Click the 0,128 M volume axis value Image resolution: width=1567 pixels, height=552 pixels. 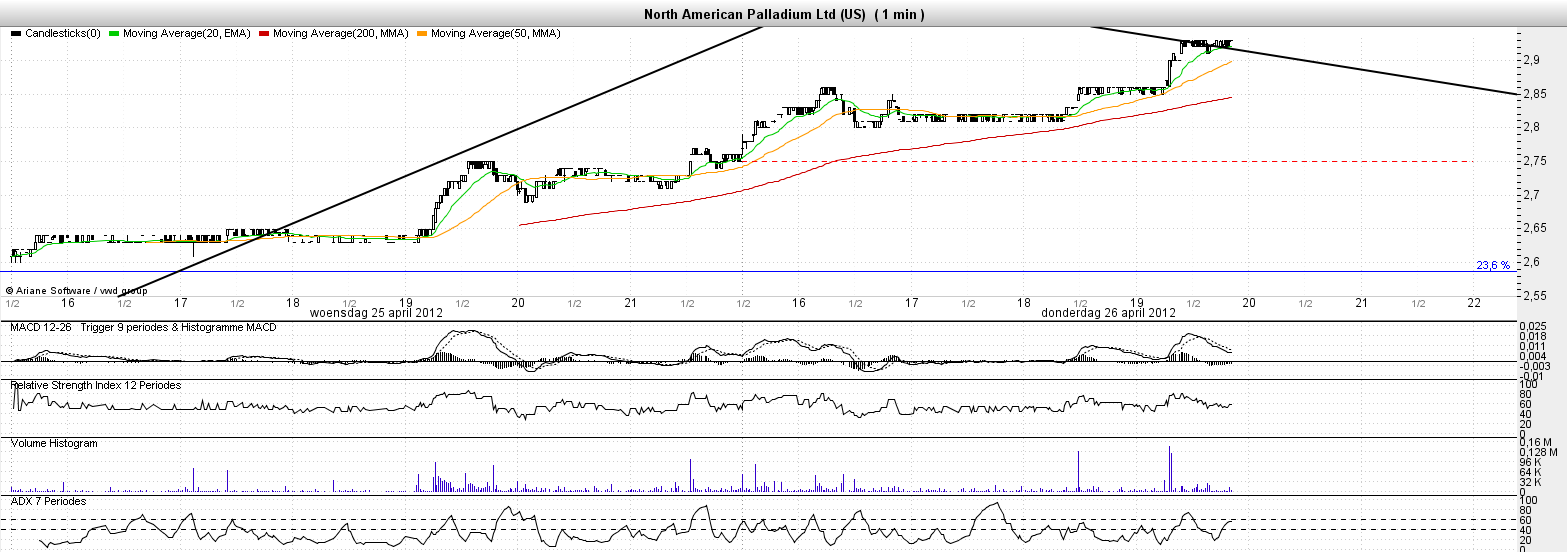[1539, 453]
